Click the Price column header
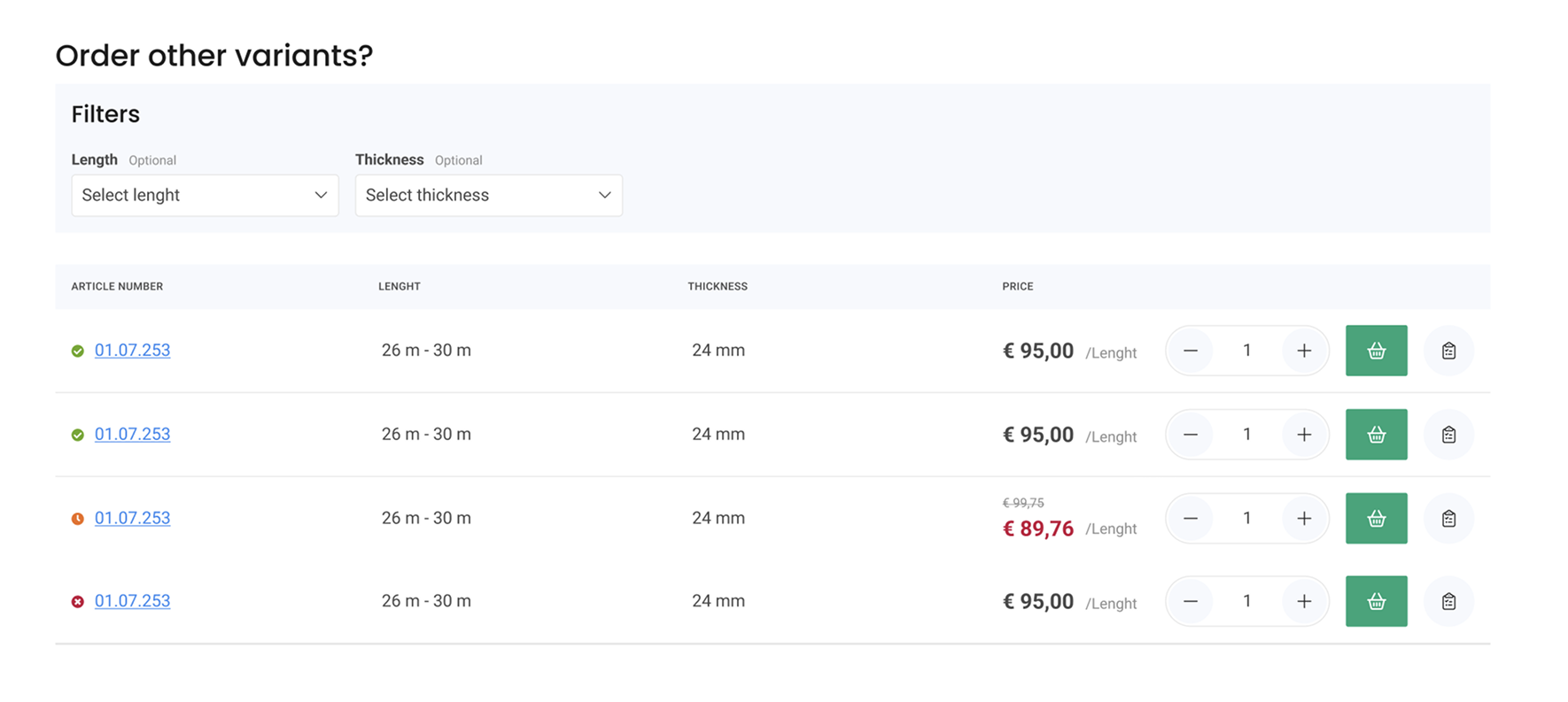 [x=1017, y=287]
